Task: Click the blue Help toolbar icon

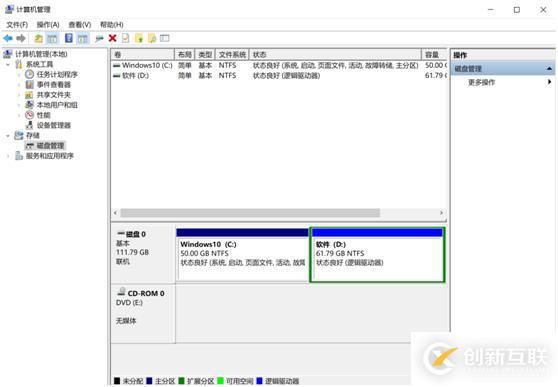Action: (68, 38)
